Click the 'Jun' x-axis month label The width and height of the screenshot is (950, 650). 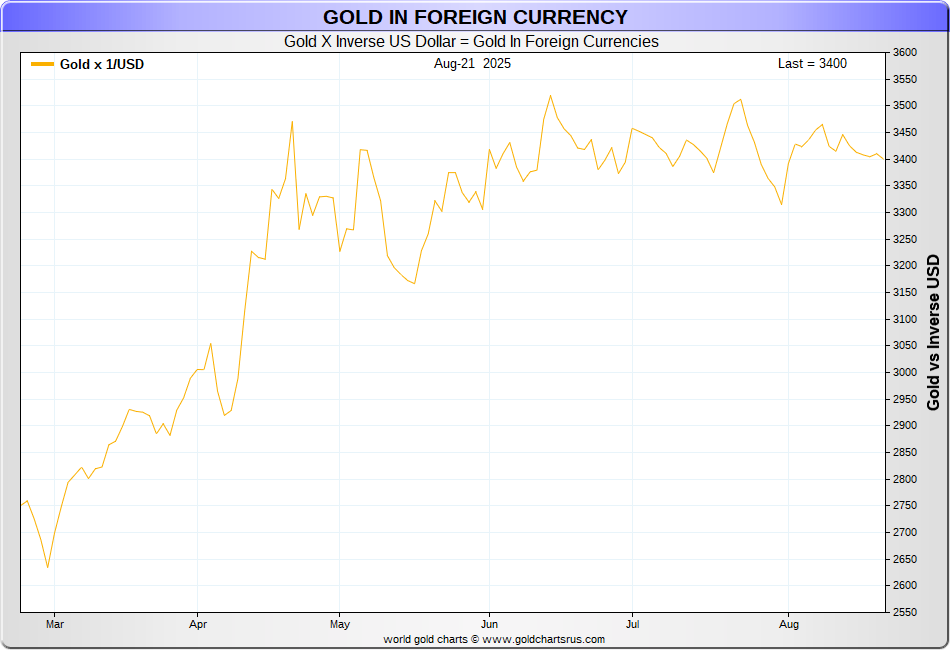[489, 624]
